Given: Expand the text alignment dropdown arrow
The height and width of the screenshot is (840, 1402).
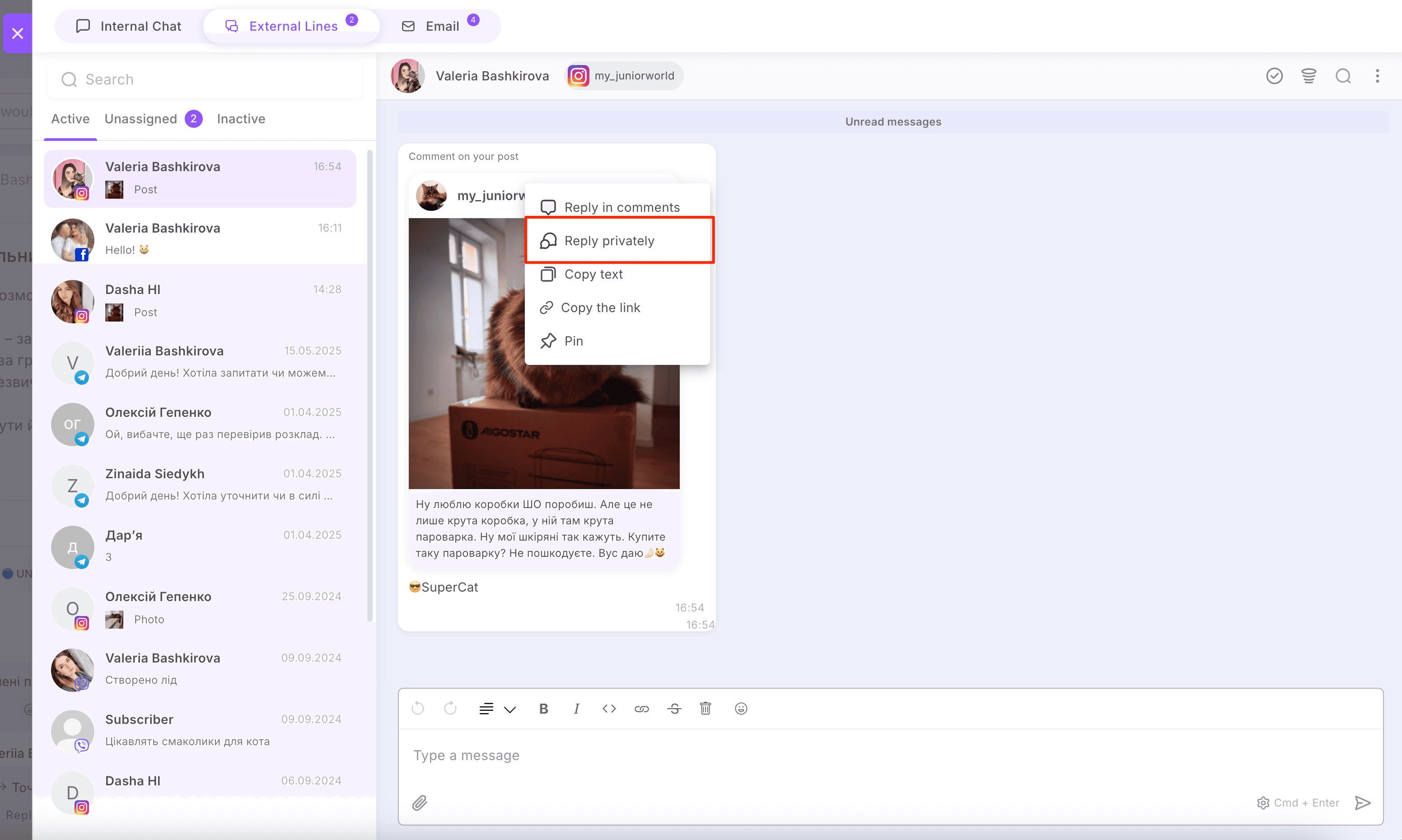Looking at the screenshot, I should click(509, 710).
